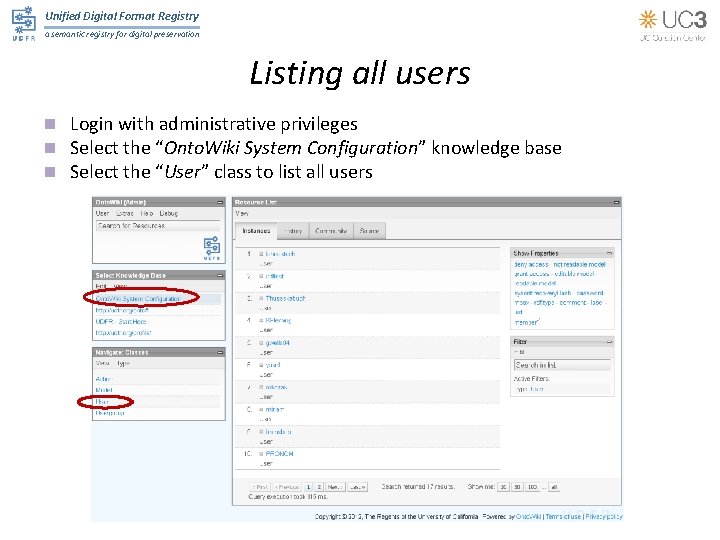The width and height of the screenshot is (720, 540).
Task: Open the Type menu in Navigate Classes
Action: pyautogui.click(x=123, y=363)
